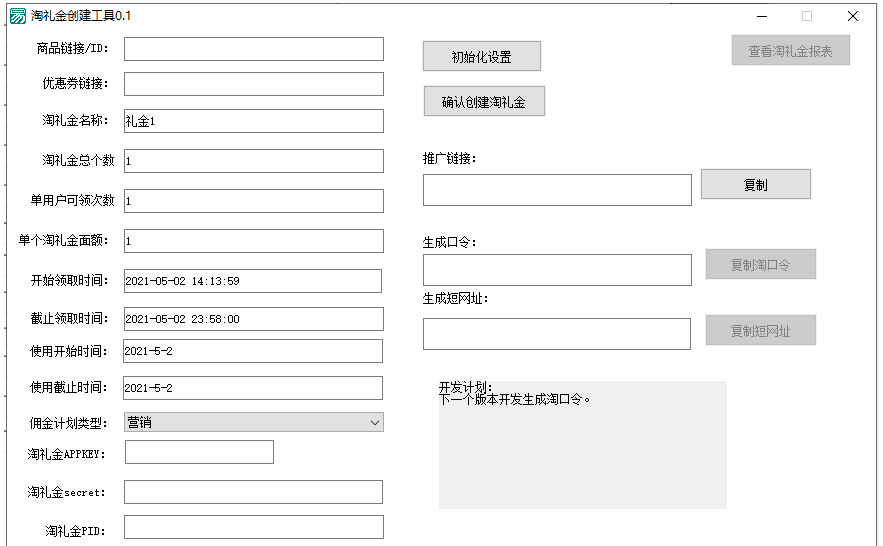Image resolution: width=883 pixels, height=546 pixels.
Task: Select the 淘礼金名称 field containing 礼金1
Action: [253, 121]
